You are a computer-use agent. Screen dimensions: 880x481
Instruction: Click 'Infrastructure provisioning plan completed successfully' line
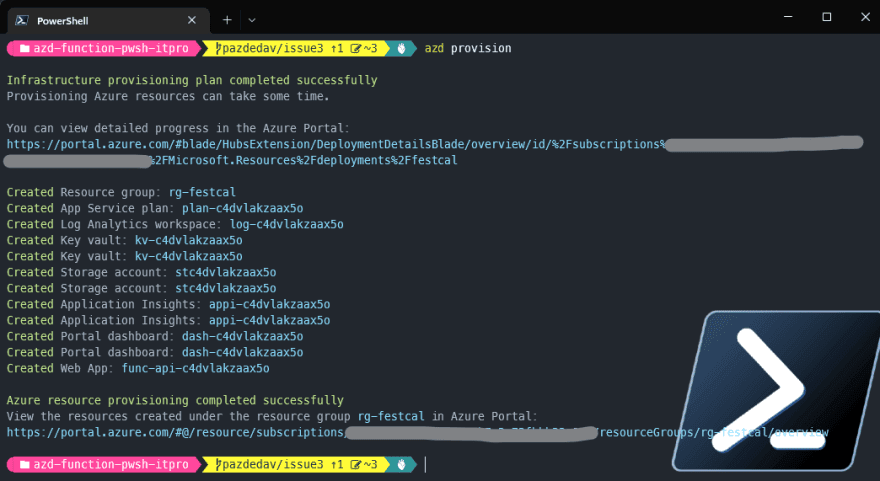[192, 80]
